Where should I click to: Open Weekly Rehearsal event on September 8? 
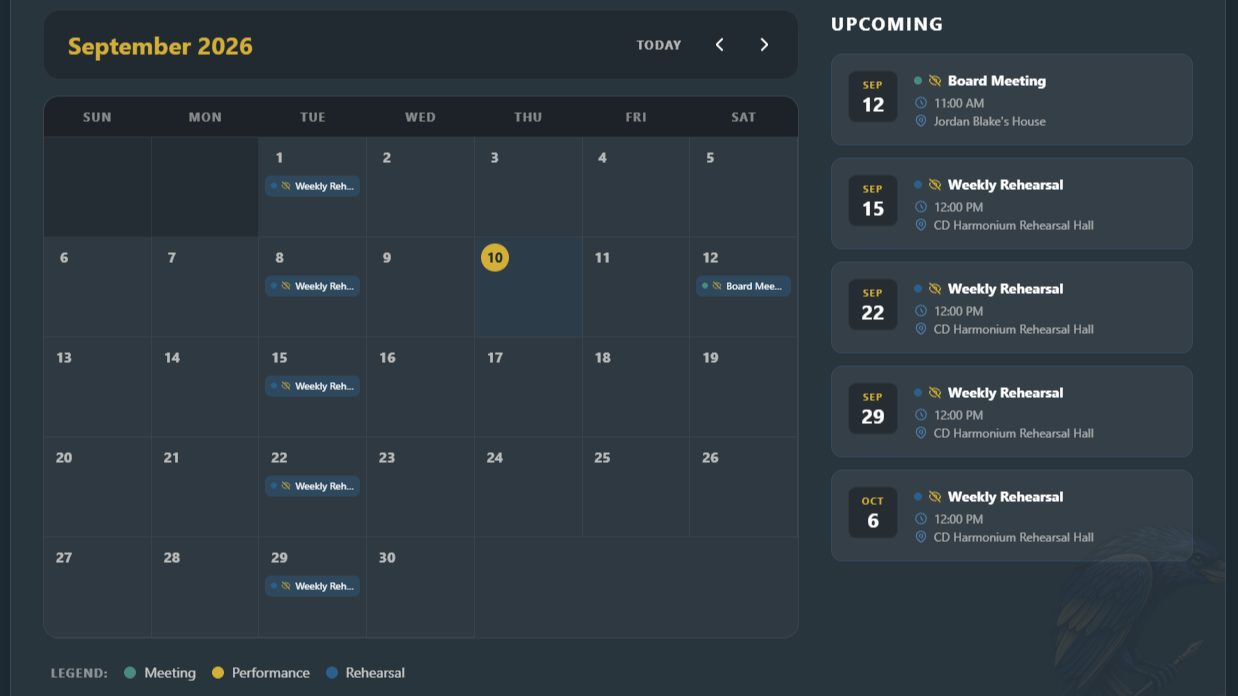click(312, 286)
